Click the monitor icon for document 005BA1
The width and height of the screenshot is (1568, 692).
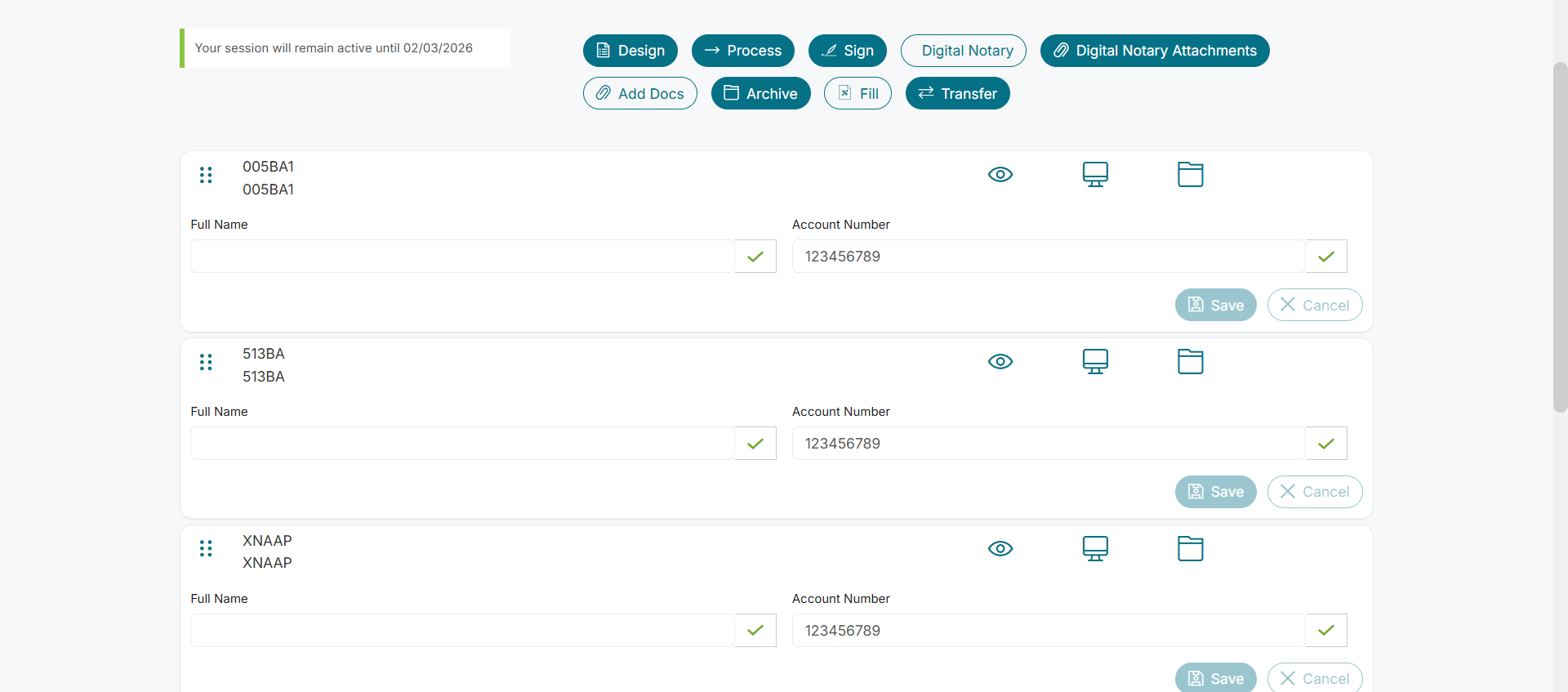[1095, 174]
